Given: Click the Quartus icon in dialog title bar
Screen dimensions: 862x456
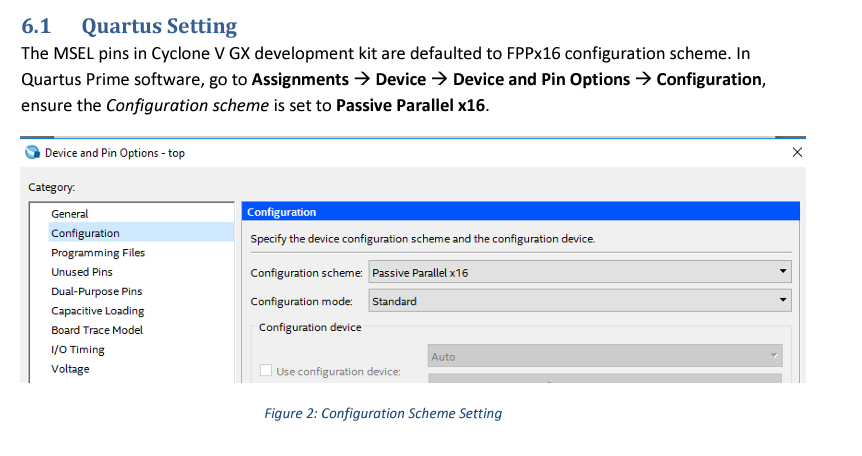Looking at the screenshot, I should (32, 153).
